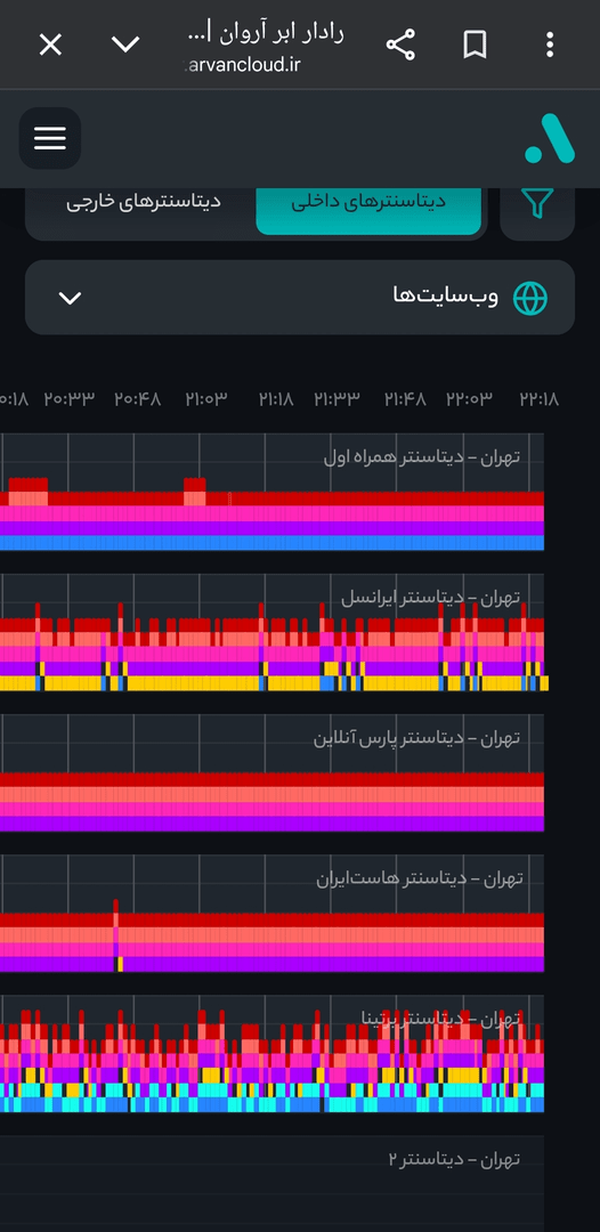
Task: Open the filter funnel icon
Action: (538, 202)
